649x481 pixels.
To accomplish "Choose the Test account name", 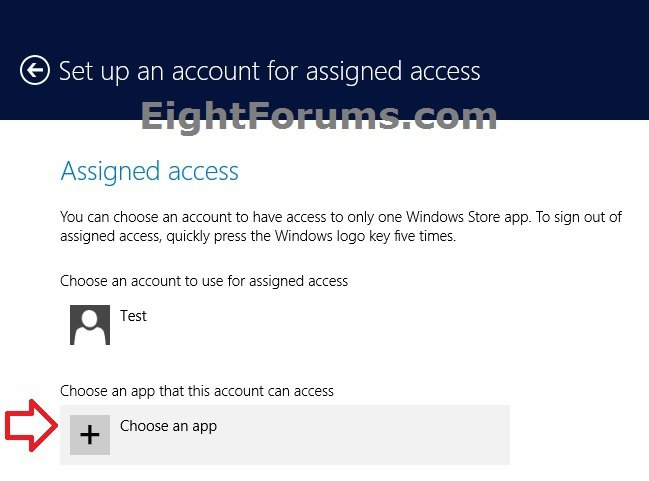I will pos(133,316).
